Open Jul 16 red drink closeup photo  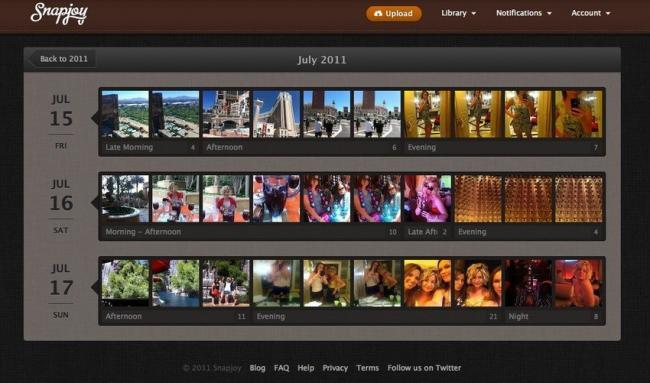276,199
